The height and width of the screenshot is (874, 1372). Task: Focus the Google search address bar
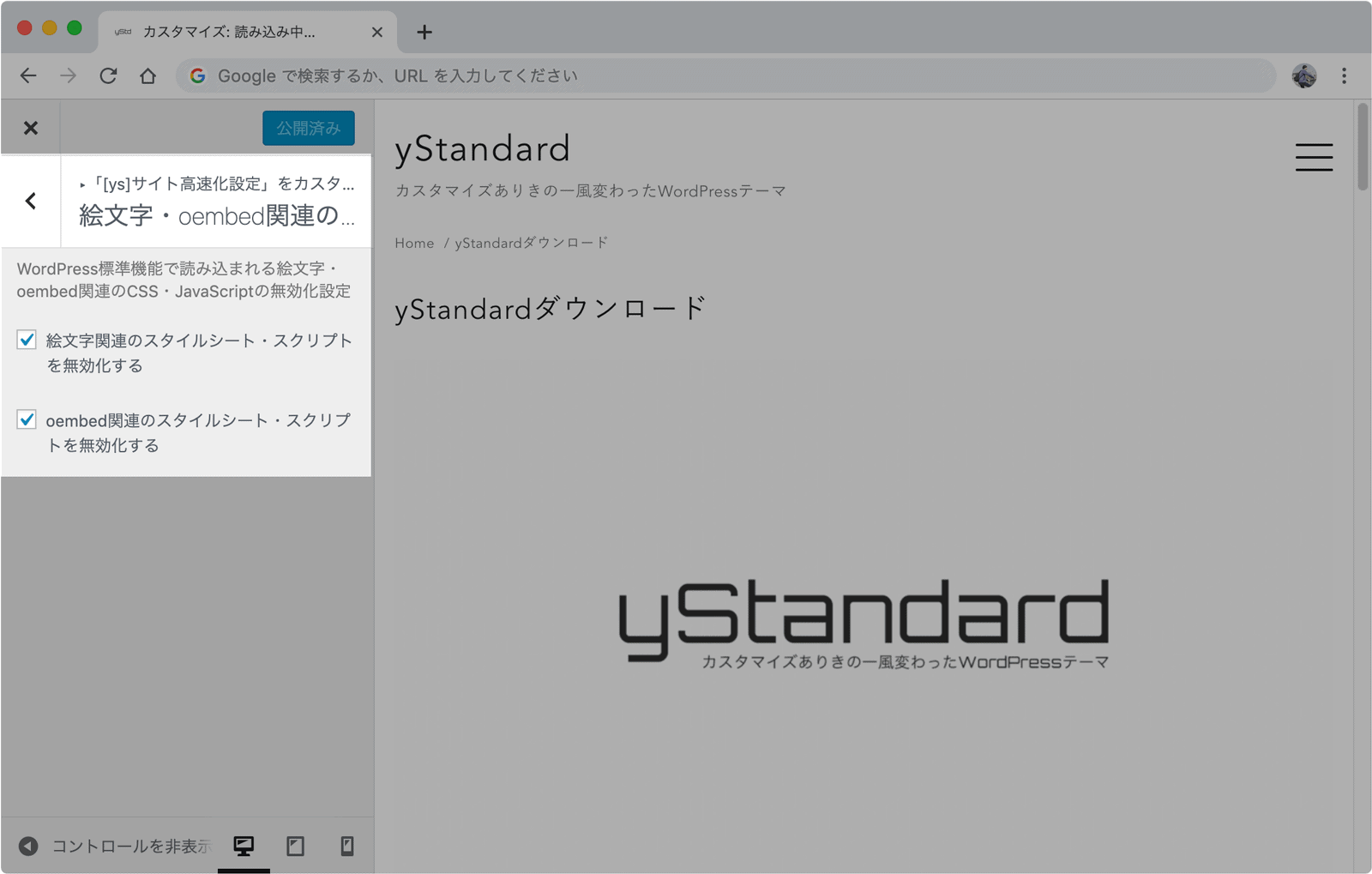pos(725,75)
